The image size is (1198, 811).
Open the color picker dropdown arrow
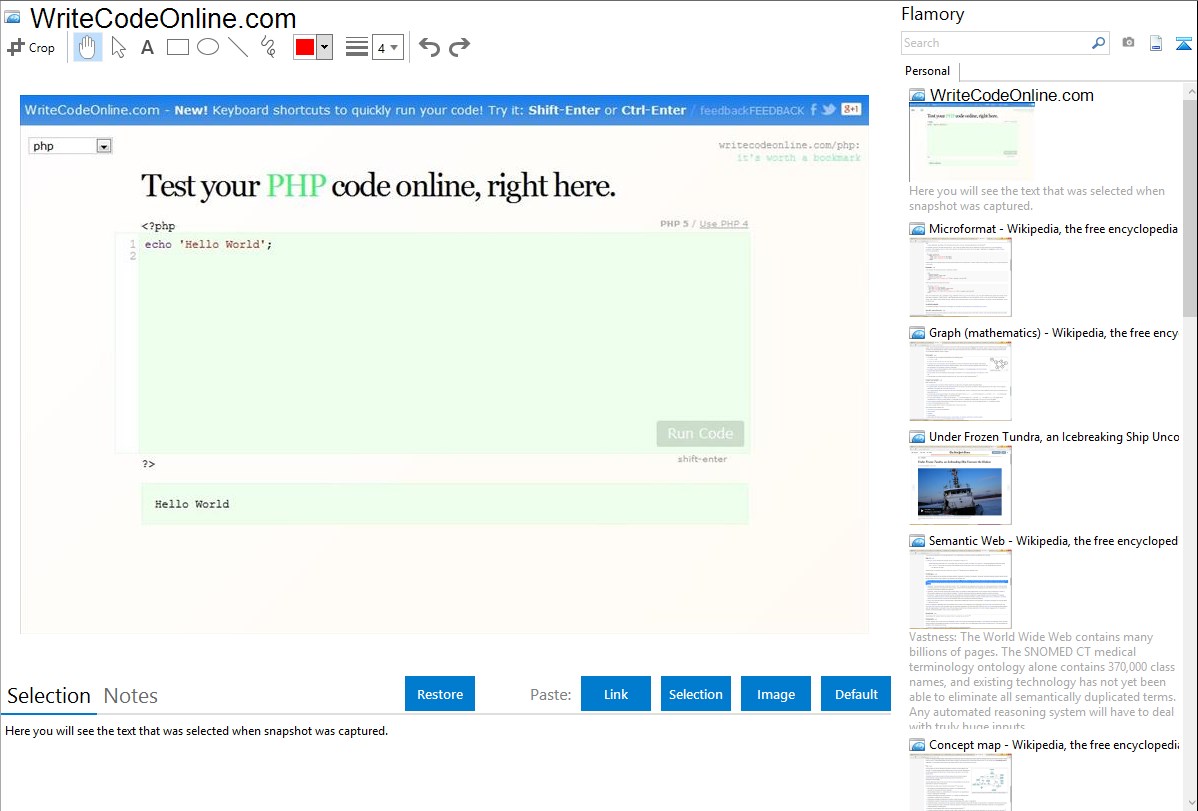324,47
